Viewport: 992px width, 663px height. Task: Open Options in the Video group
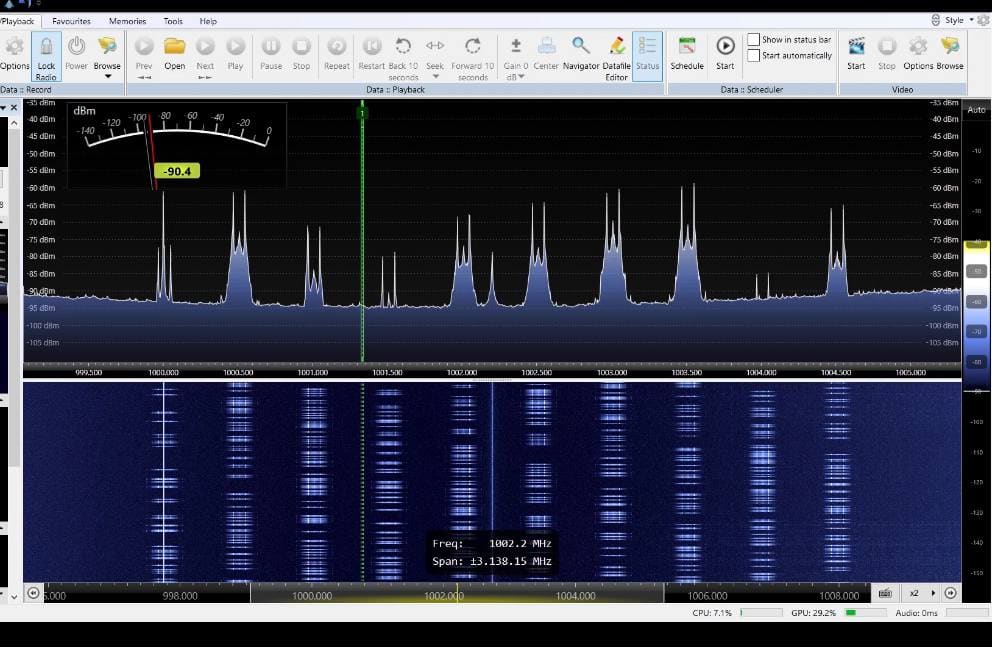pyautogui.click(x=918, y=53)
